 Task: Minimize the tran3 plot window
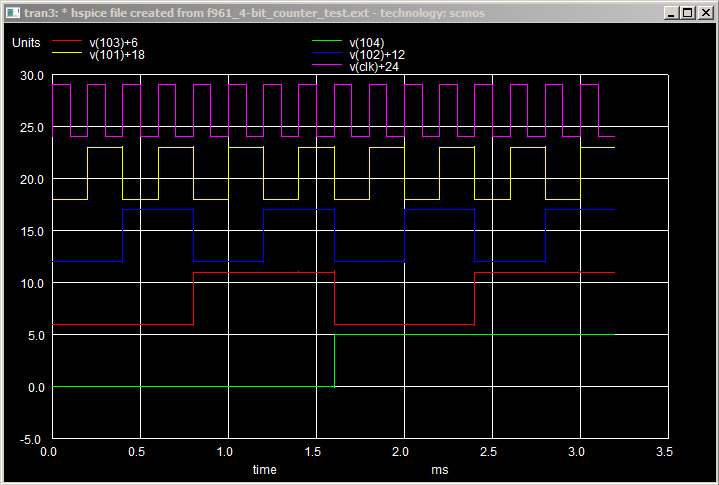[x=670, y=13]
